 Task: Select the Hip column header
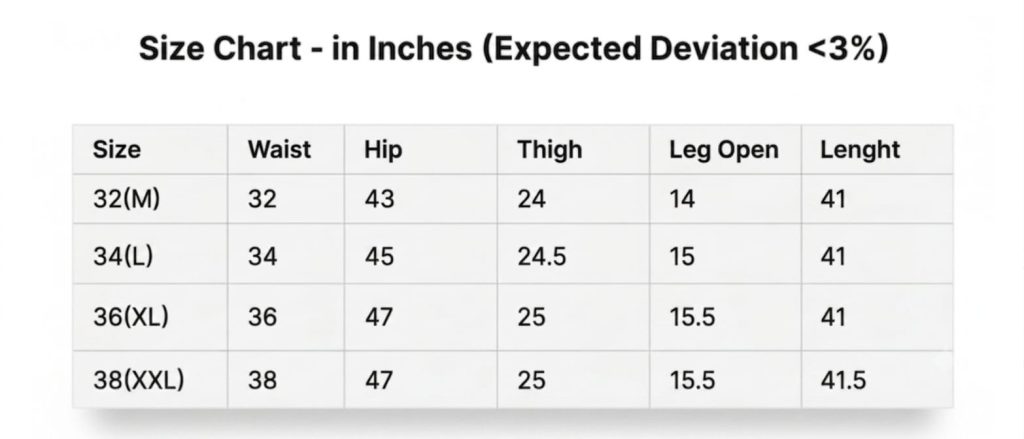click(383, 150)
